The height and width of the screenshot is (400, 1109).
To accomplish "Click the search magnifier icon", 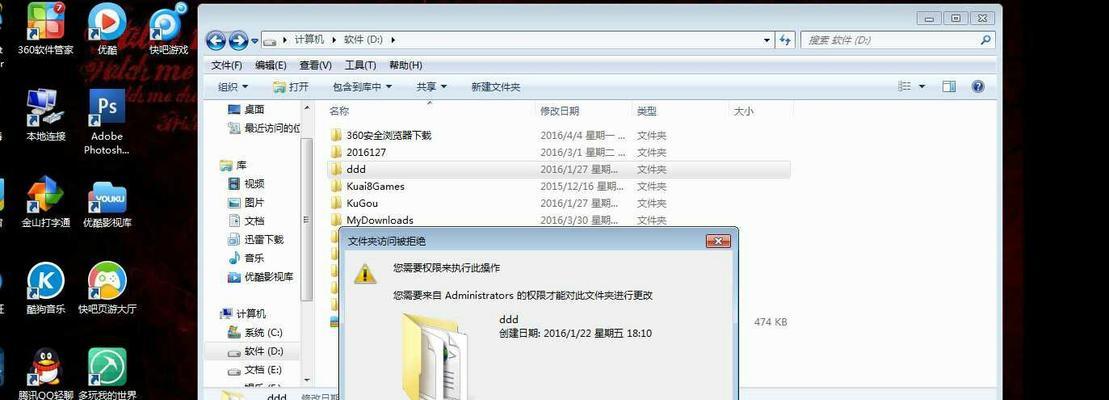I will pyautogui.click(x=985, y=40).
